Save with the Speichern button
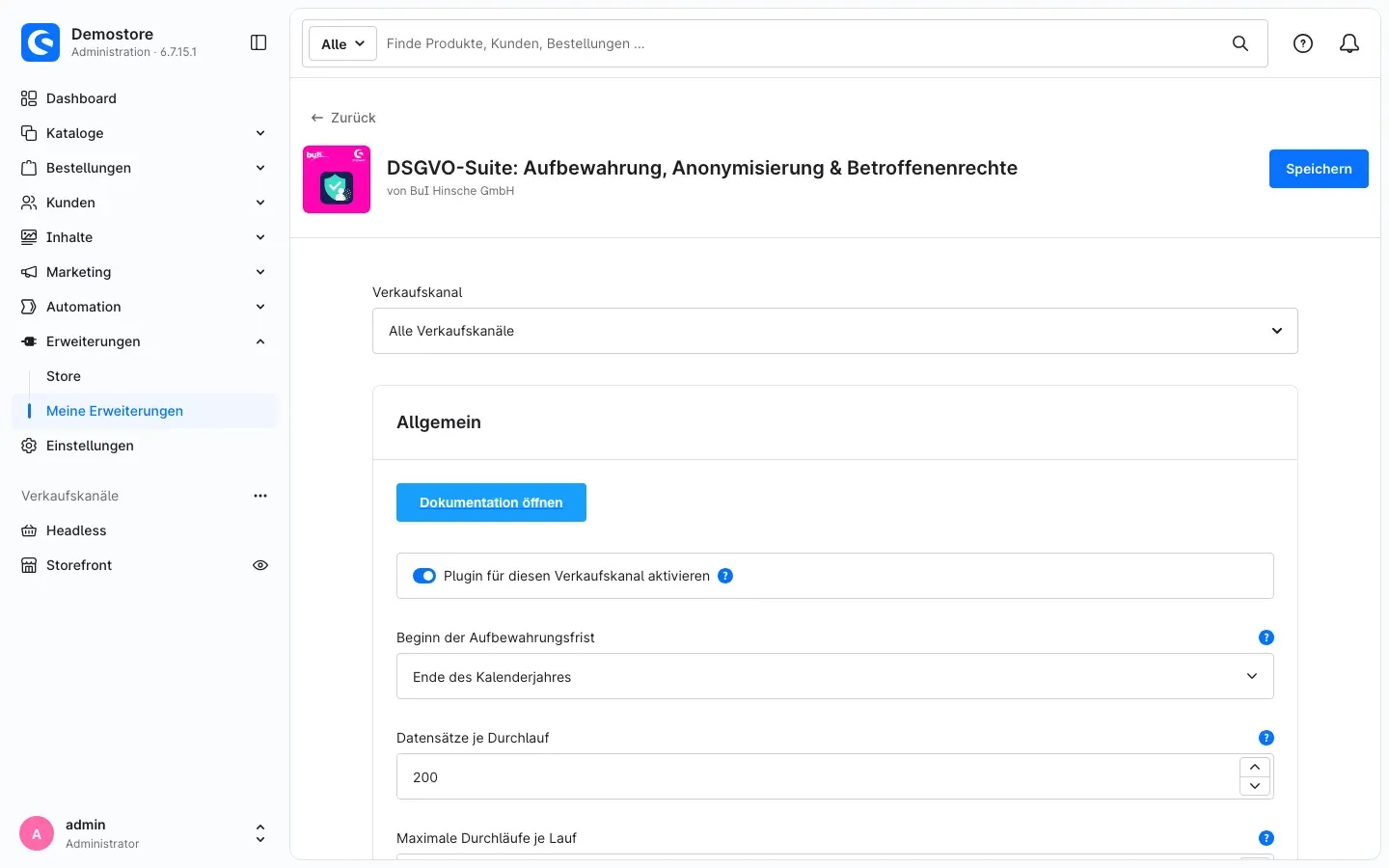 pyautogui.click(x=1319, y=169)
